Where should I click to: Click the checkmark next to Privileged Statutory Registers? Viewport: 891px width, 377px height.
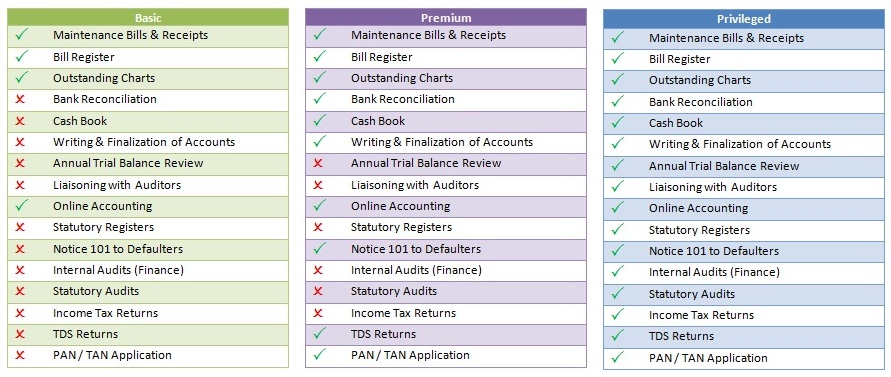[x=618, y=229]
